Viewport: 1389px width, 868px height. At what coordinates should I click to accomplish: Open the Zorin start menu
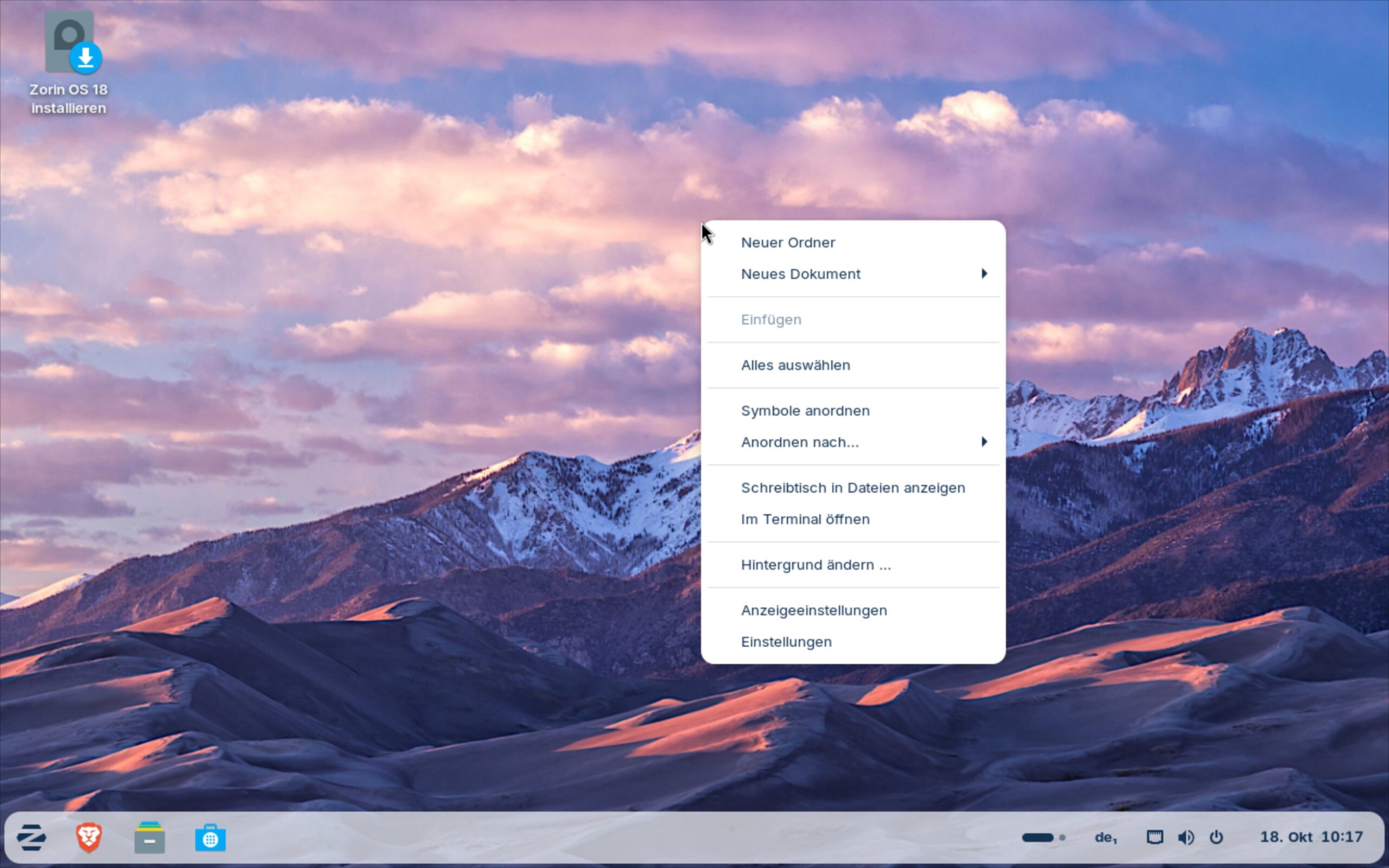(x=31, y=838)
